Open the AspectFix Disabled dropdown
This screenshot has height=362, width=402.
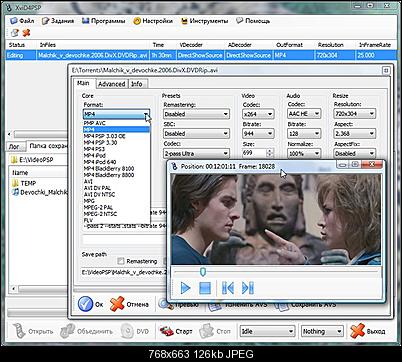[x=355, y=154]
